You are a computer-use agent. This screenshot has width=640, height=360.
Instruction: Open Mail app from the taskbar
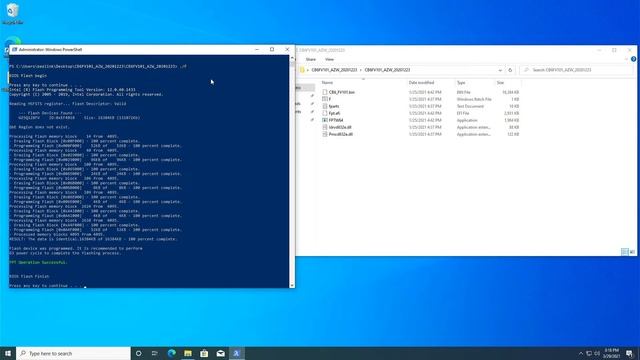coord(220,353)
